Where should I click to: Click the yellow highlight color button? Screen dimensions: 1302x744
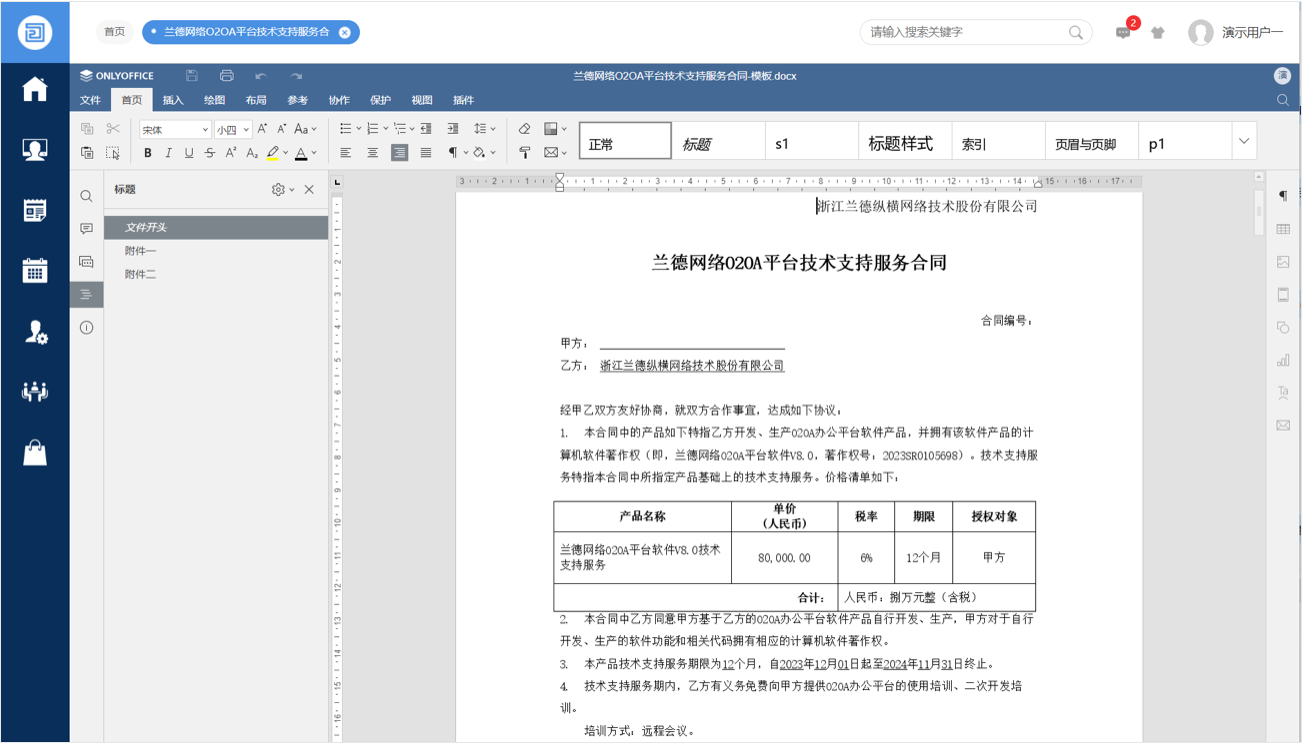(x=273, y=153)
